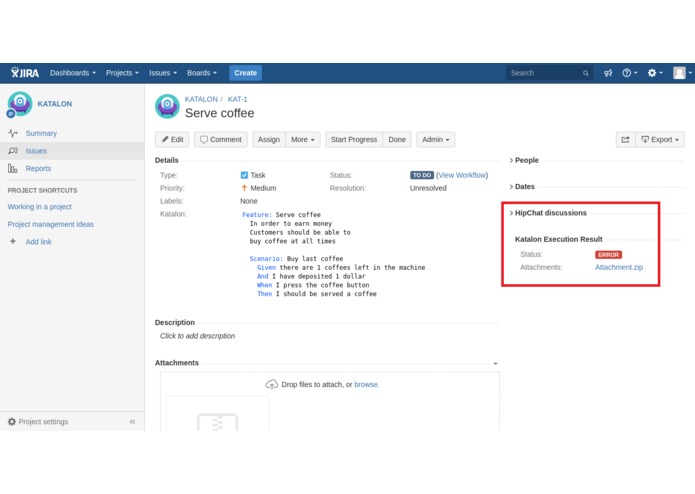Open the Admin dropdown

[436, 140]
